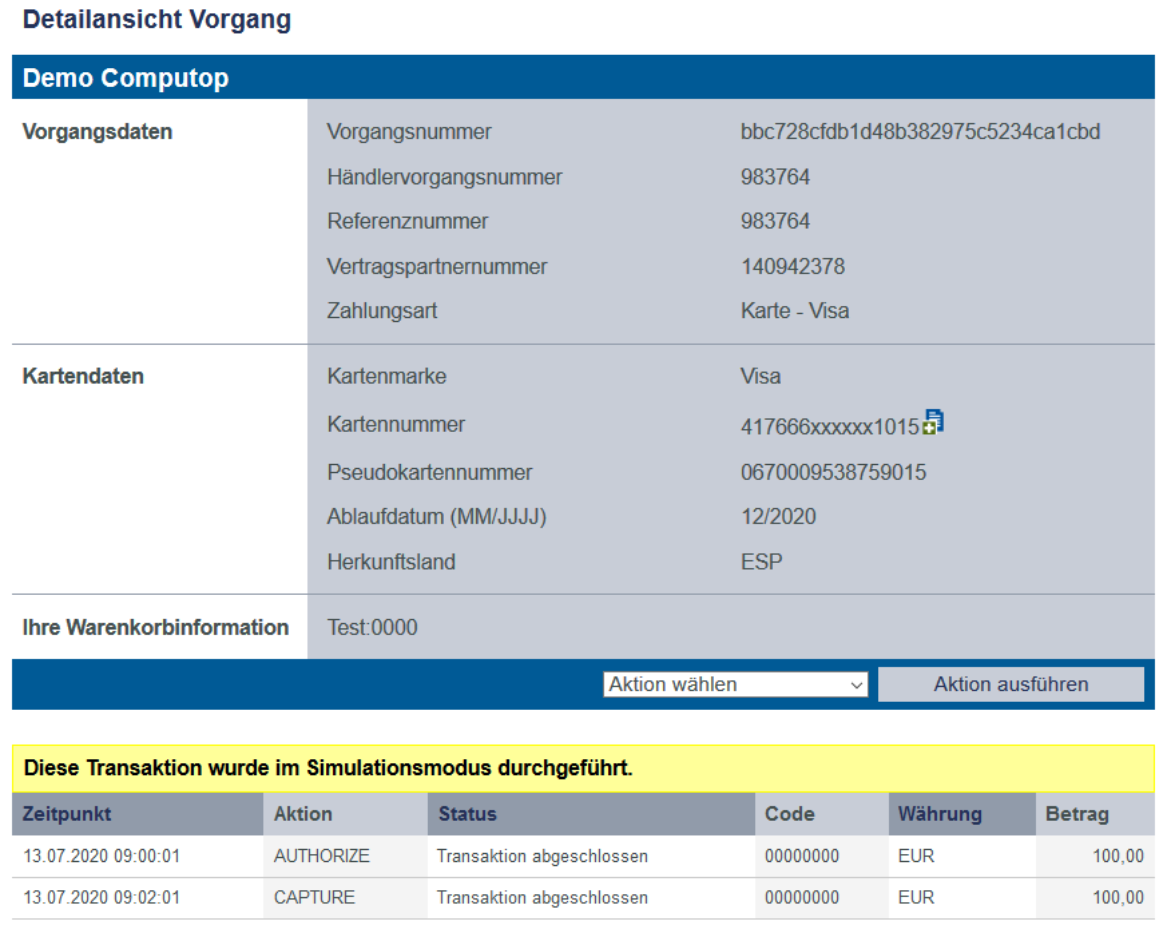Screen dimensions: 1171x925
Task: Select the Status column header
Action: click(591, 814)
